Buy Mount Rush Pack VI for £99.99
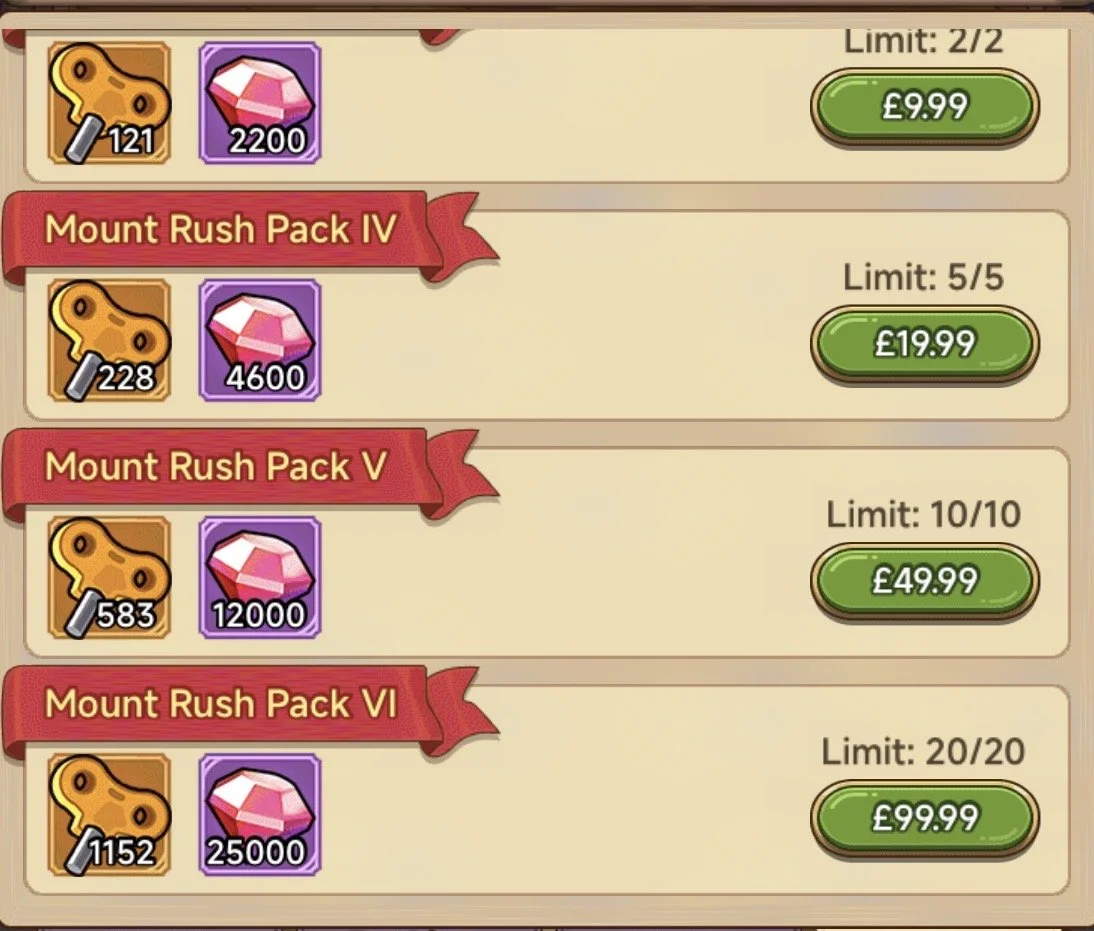Viewport: 1094px width, 931px height. [924, 819]
